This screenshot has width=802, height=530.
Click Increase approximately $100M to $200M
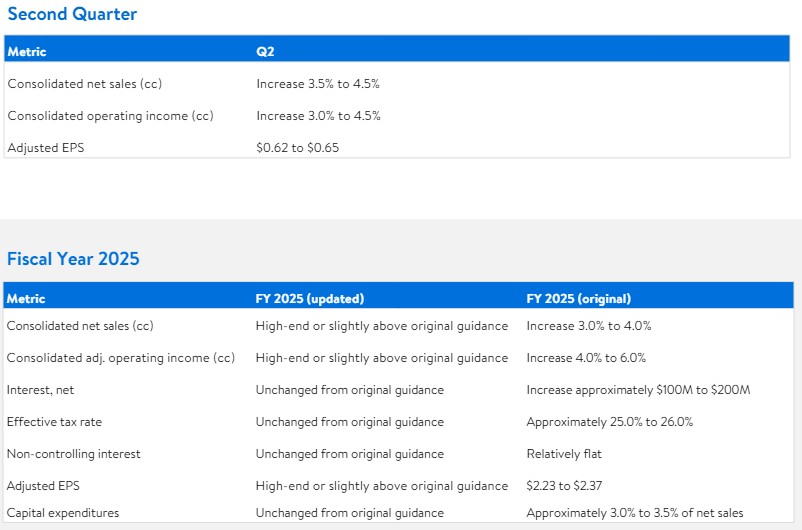point(638,390)
